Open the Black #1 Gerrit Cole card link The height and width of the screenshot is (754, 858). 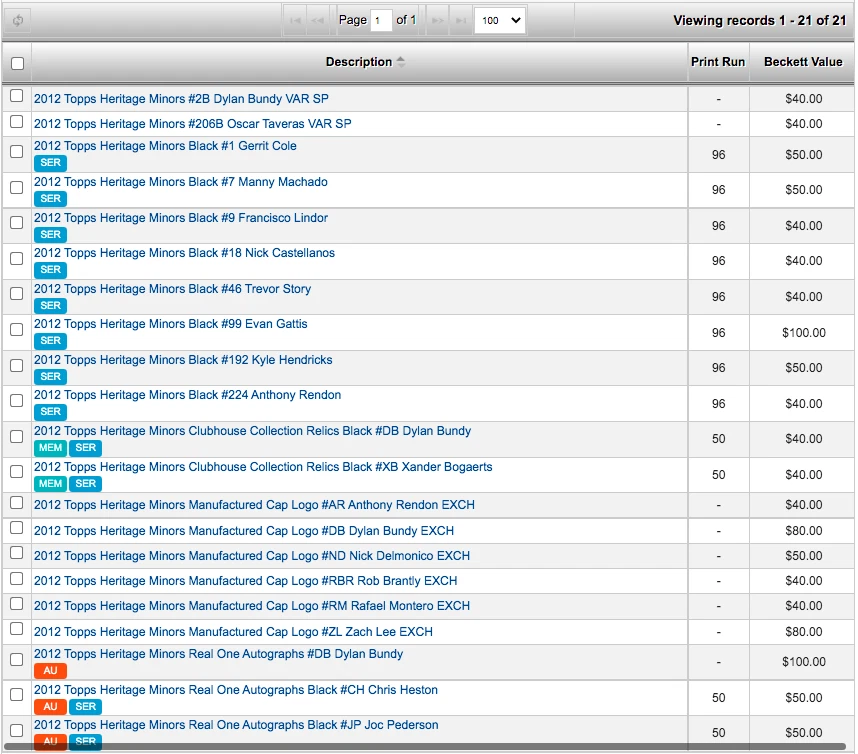coord(165,146)
